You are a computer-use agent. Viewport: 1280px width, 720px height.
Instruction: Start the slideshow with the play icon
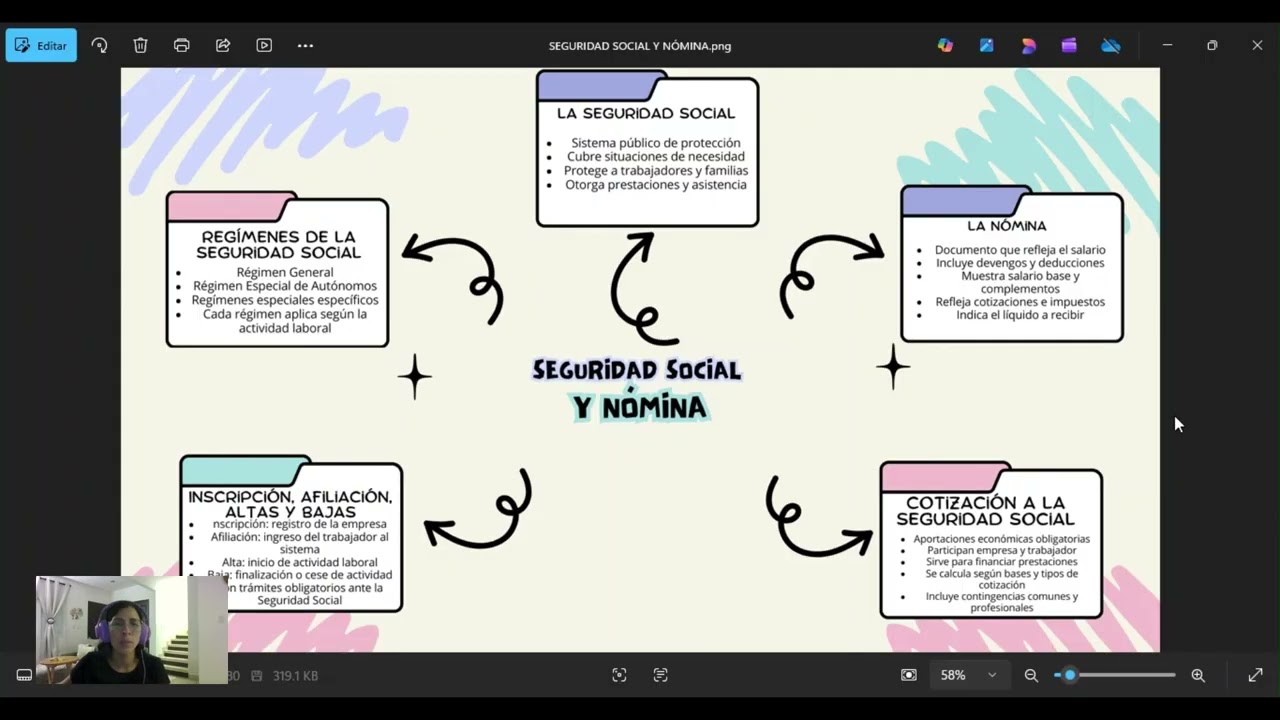264,45
